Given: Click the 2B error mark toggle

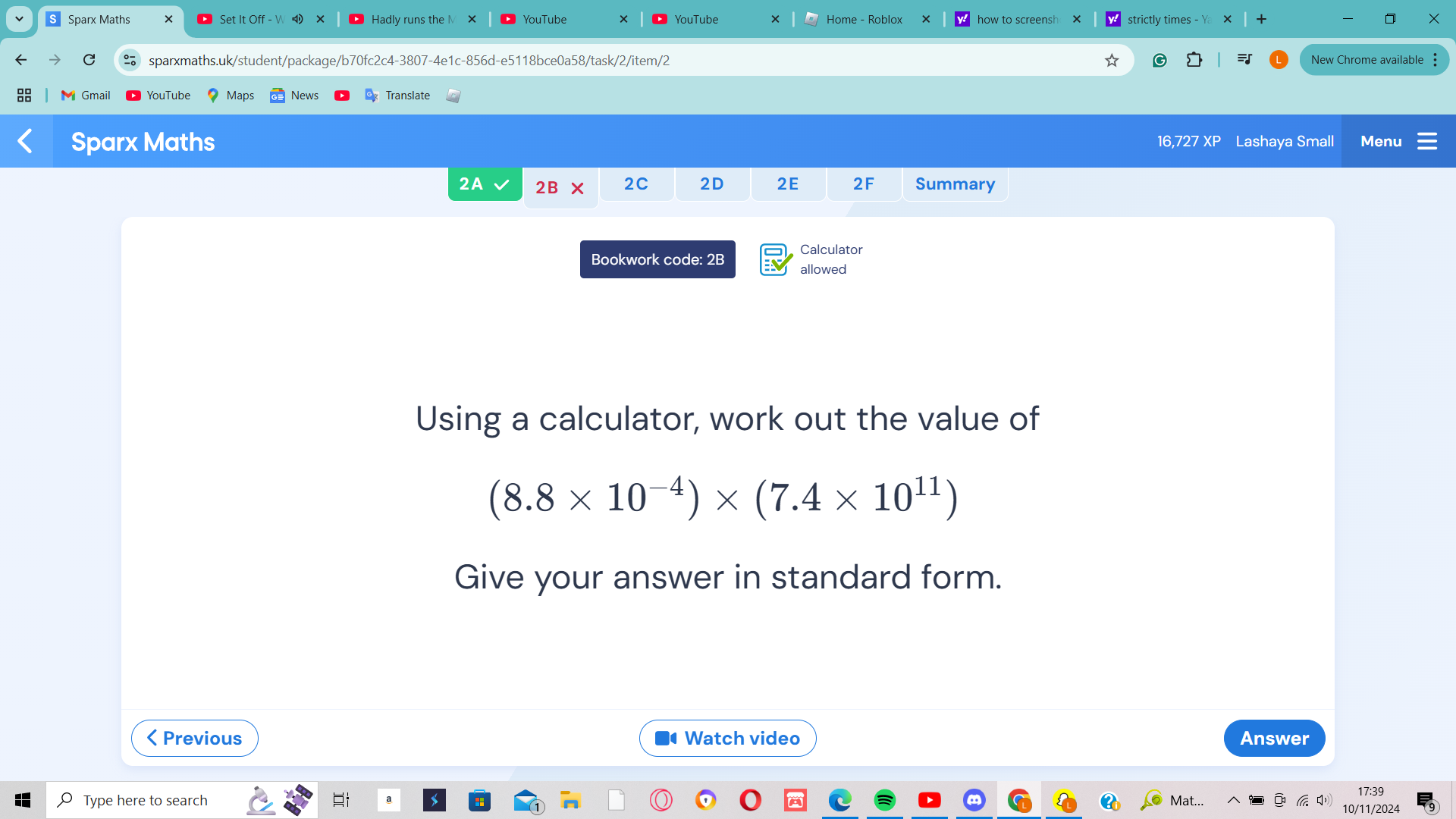Looking at the screenshot, I should tap(558, 184).
